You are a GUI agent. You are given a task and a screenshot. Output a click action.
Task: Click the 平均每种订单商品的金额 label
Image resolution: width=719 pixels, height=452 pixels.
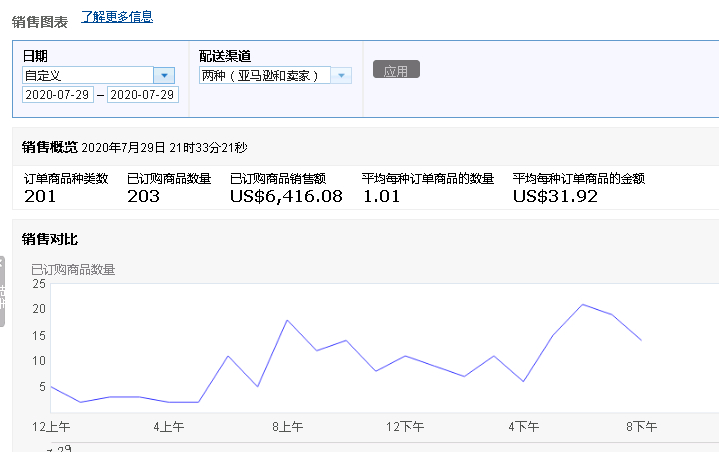(x=579, y=178)
